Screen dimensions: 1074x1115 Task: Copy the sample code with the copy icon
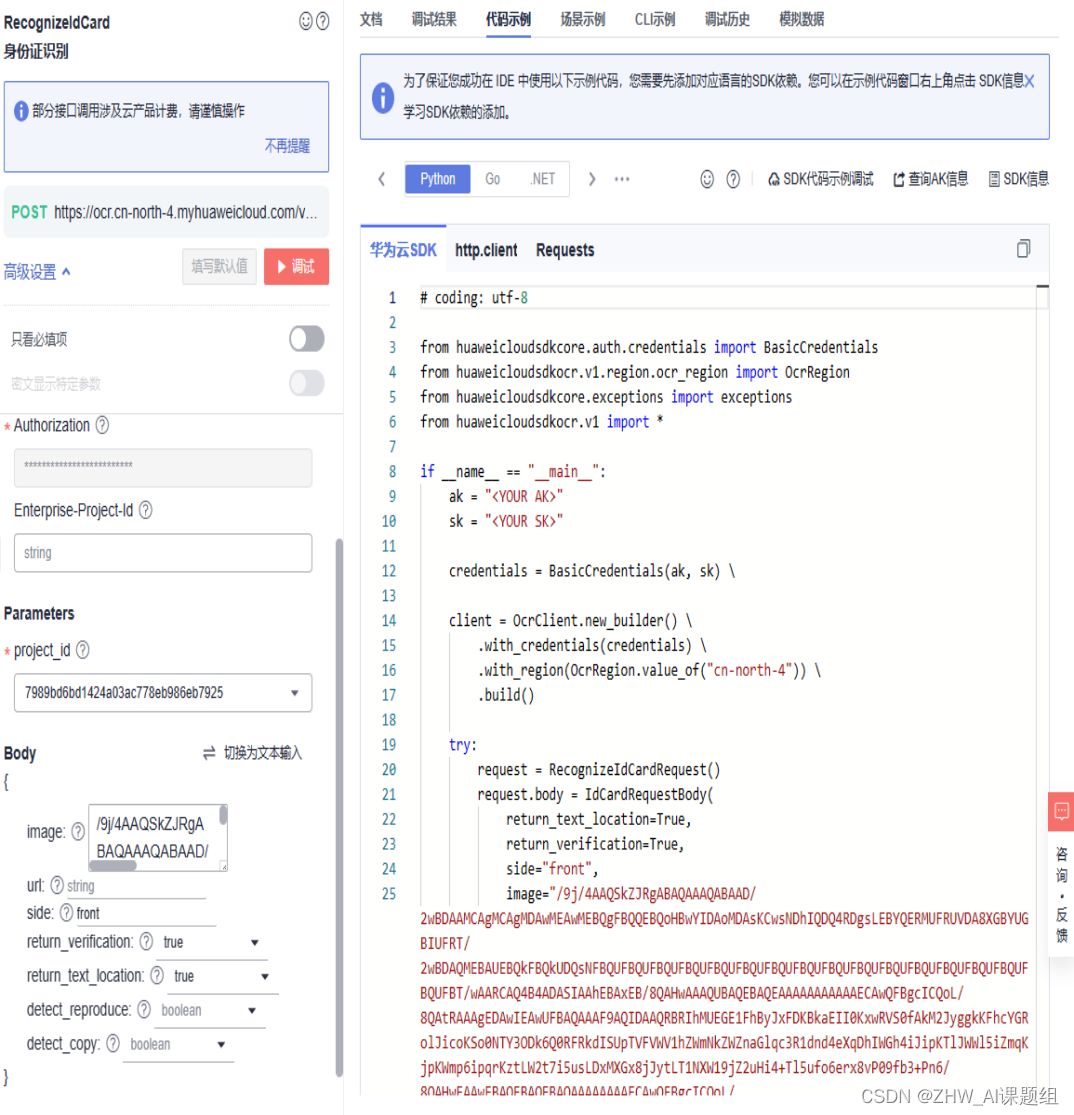click(1024, 248)
